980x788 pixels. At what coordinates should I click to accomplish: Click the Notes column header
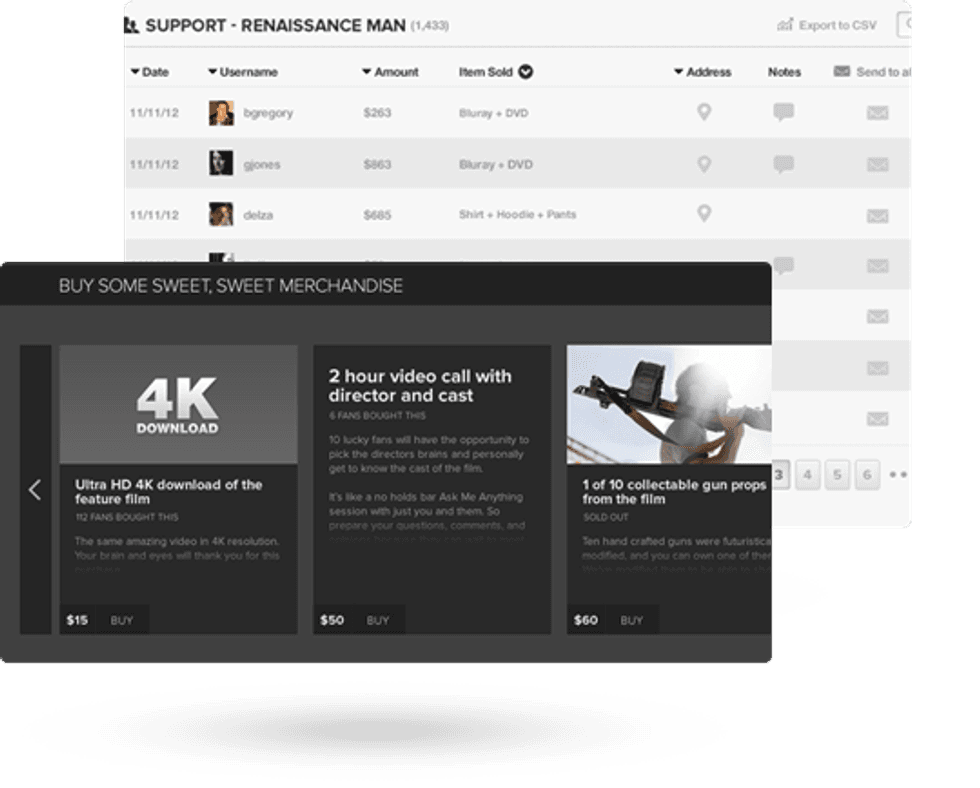(x=784, y=72)
